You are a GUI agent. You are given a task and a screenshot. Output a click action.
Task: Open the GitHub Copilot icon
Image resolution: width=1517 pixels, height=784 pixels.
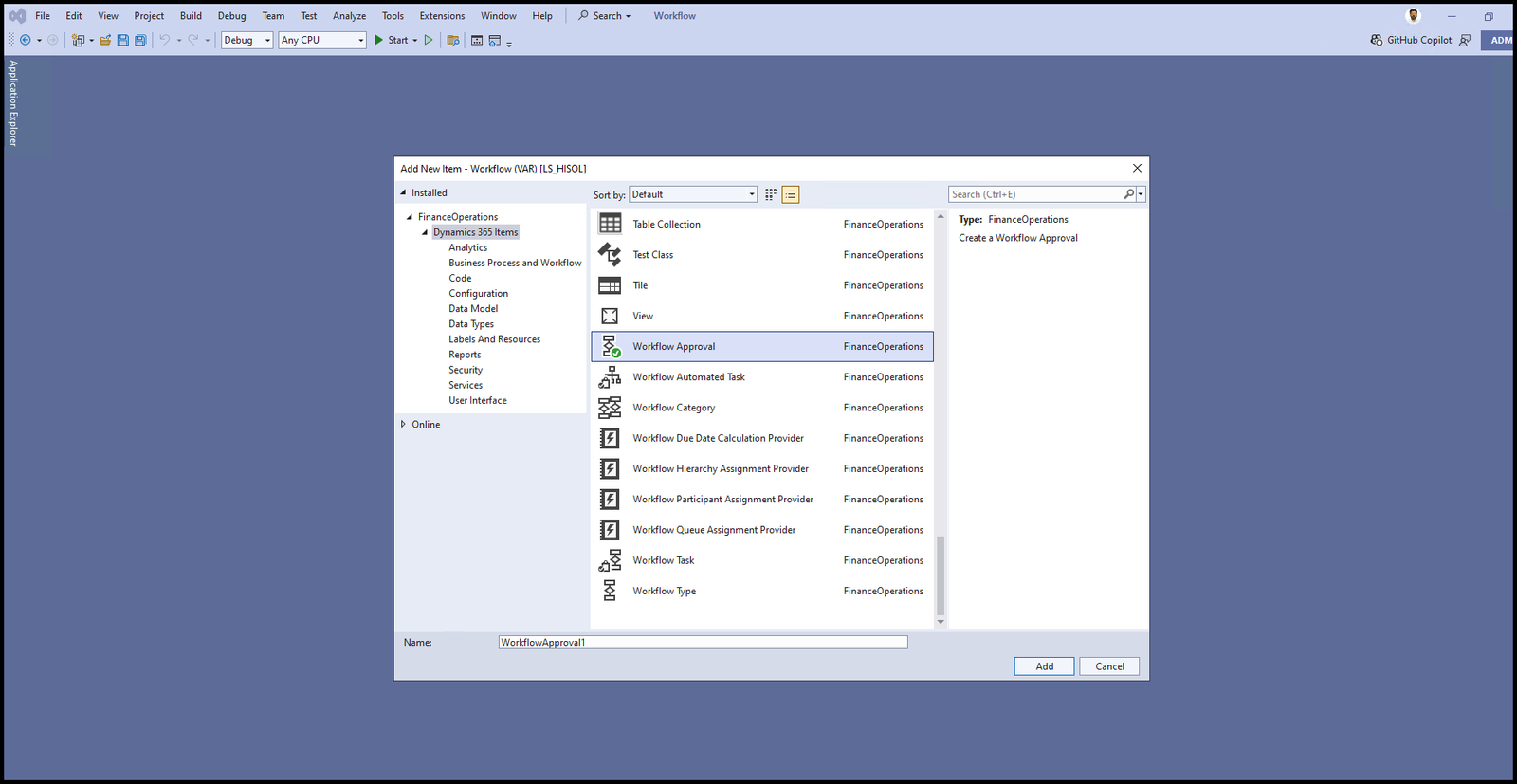pos(1377,40)
